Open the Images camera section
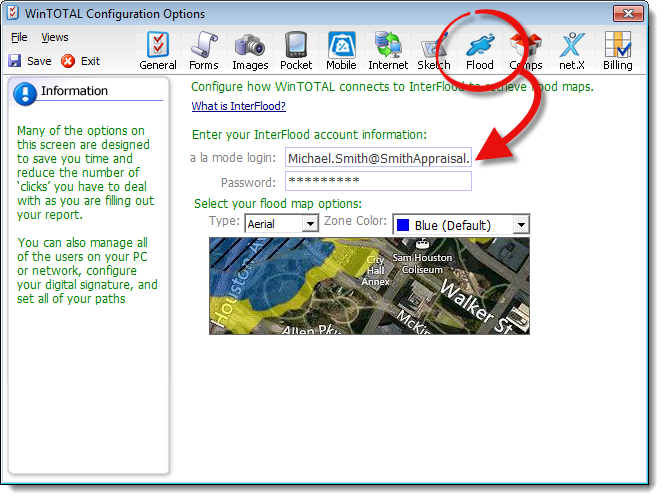The image size is (664, 500). tap(250, 50)
